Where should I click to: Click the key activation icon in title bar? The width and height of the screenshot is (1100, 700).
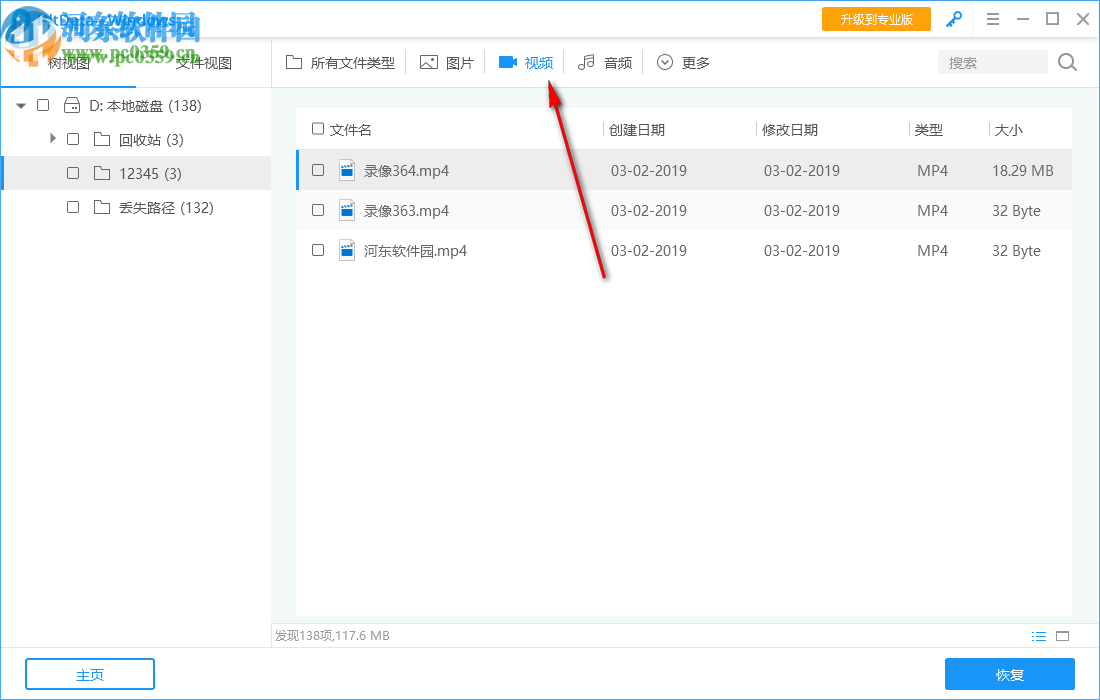pyautogui.click(x=954, y=18)
